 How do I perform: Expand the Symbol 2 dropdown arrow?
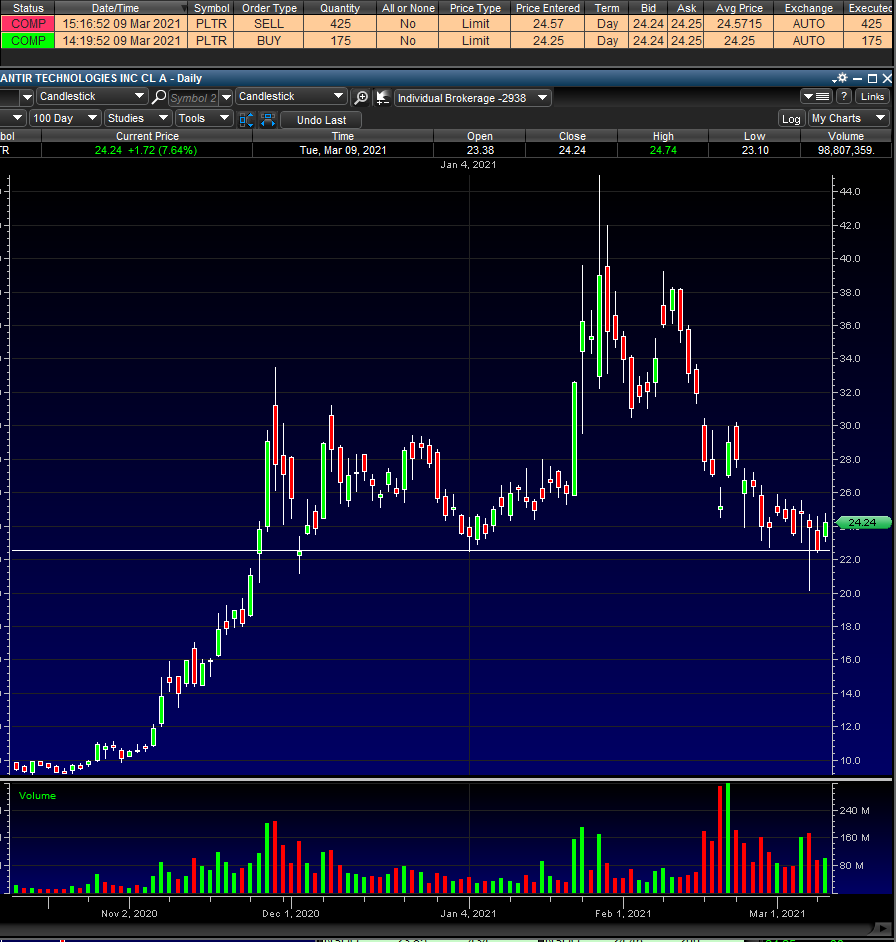[x=226, y=97]
